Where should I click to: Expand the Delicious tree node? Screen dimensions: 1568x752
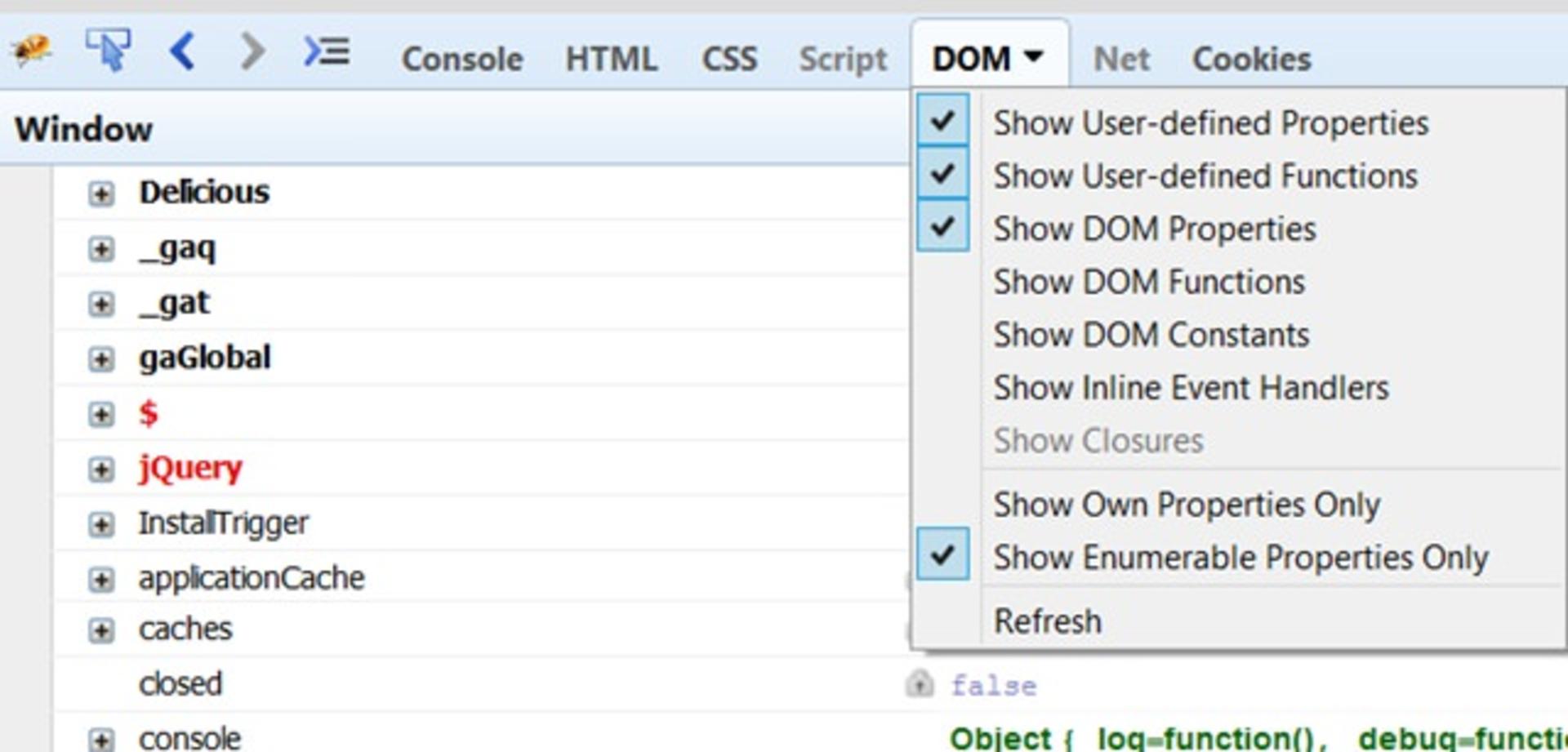tap(101, 194)
